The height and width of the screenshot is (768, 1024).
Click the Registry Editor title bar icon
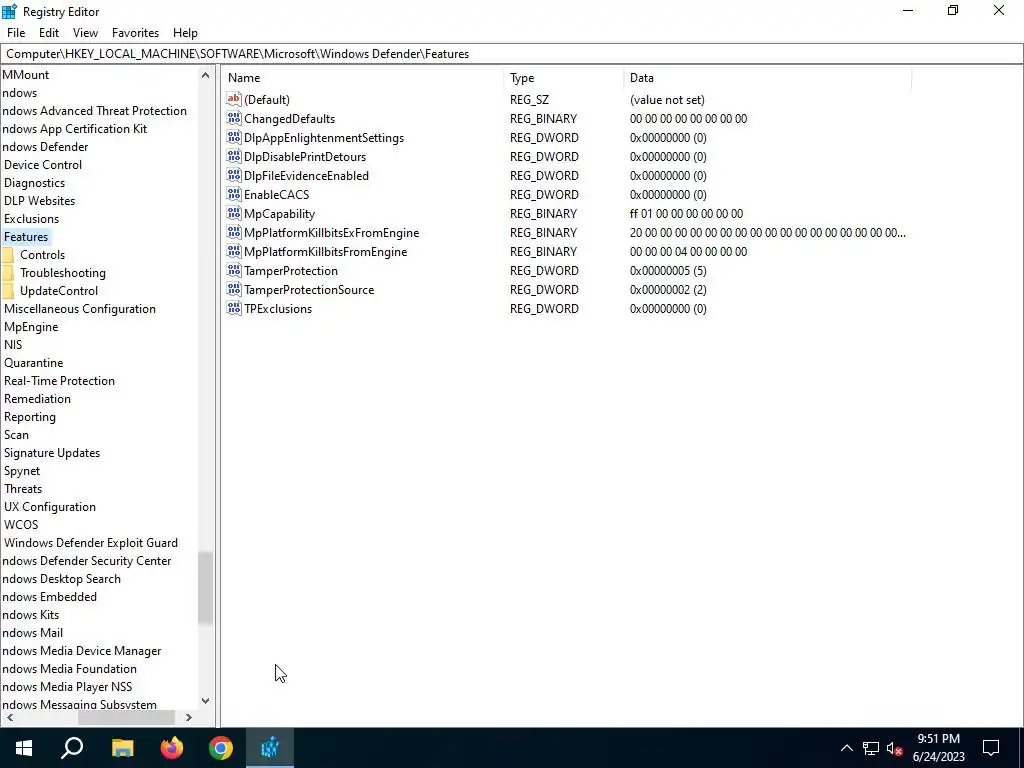coord(9,11)
